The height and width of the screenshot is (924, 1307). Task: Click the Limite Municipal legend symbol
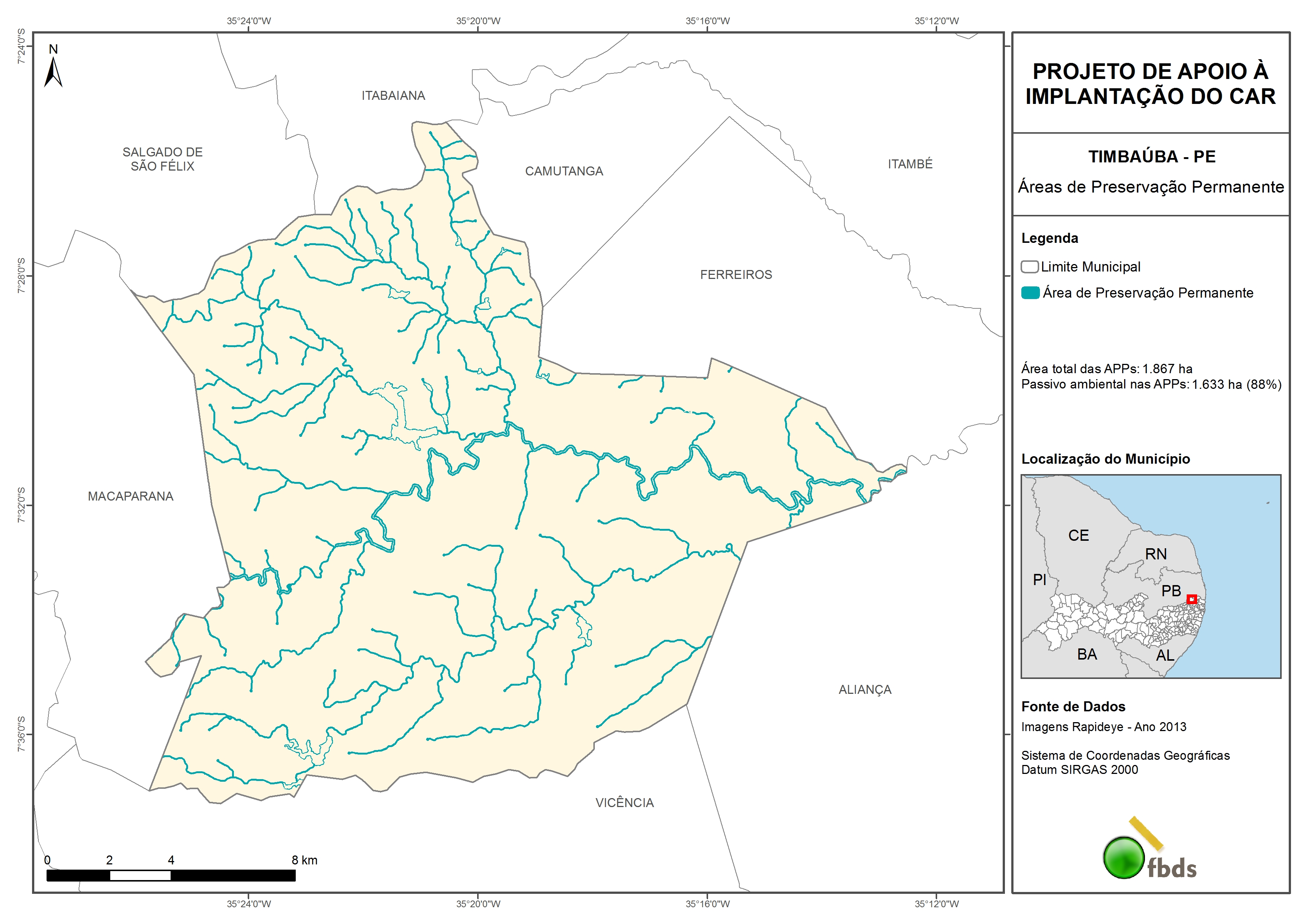click(x=1029, y=267)
